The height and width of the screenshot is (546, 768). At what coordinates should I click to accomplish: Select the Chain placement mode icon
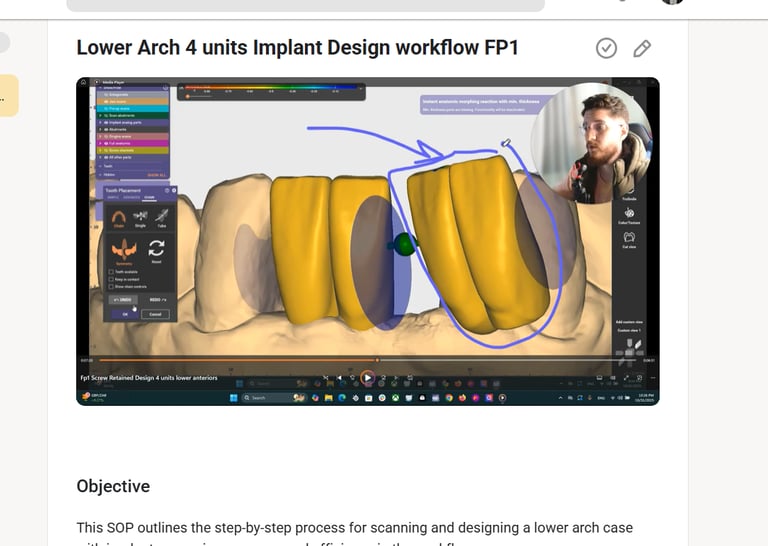(x=119, y=218)
